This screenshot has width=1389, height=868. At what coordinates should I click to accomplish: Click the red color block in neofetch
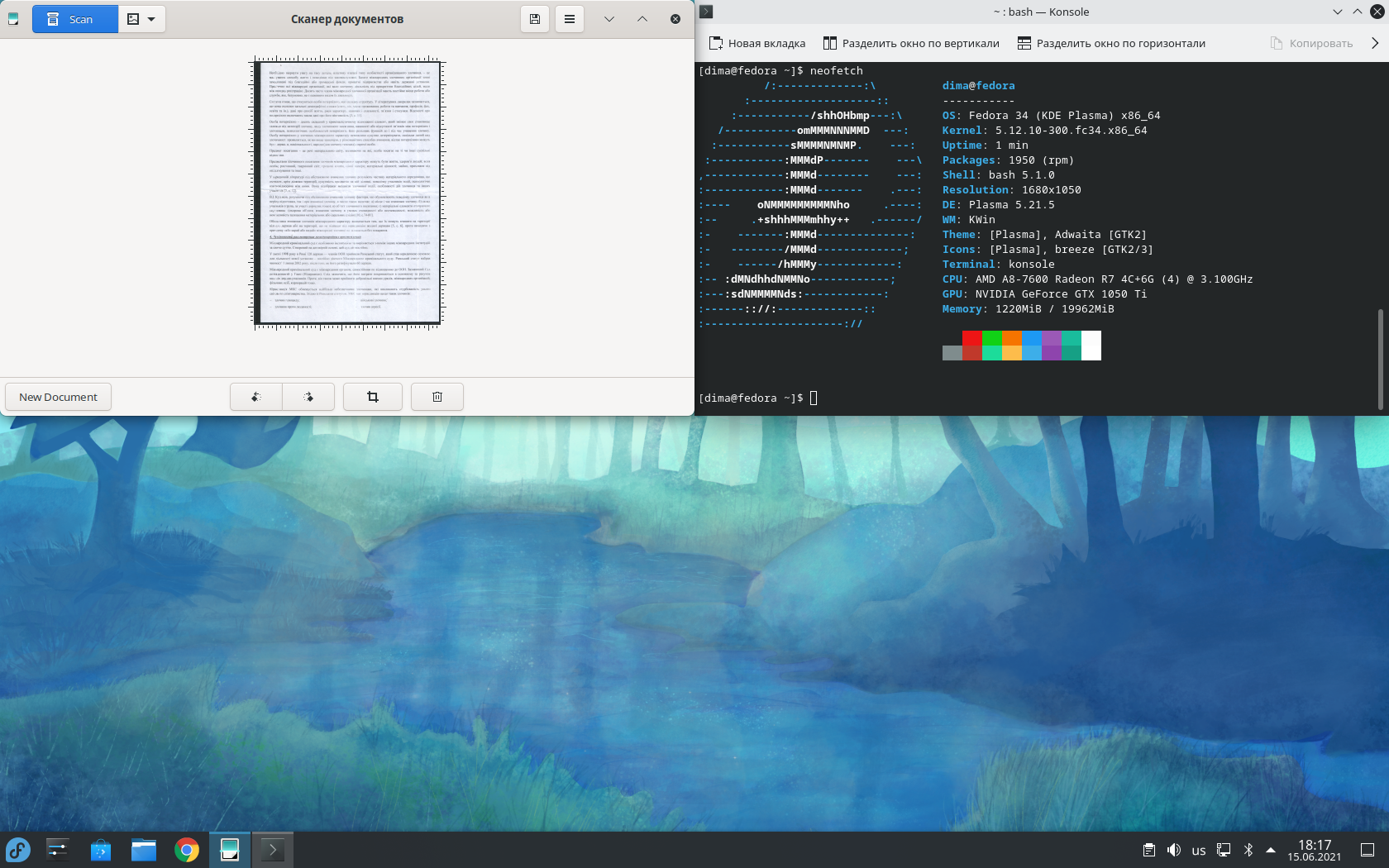coord(972,338)
